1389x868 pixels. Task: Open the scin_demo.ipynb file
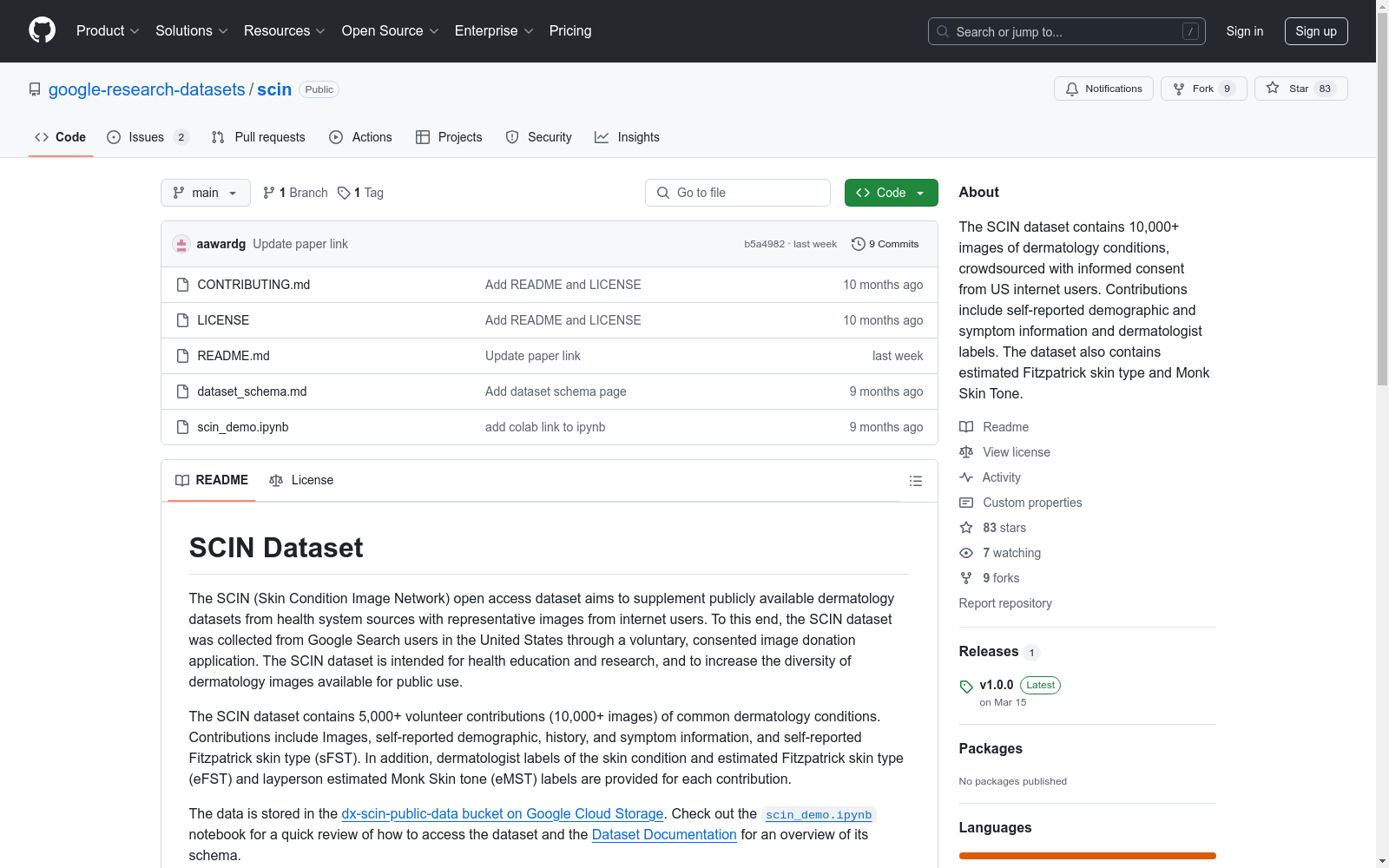(x=243, y=427)
